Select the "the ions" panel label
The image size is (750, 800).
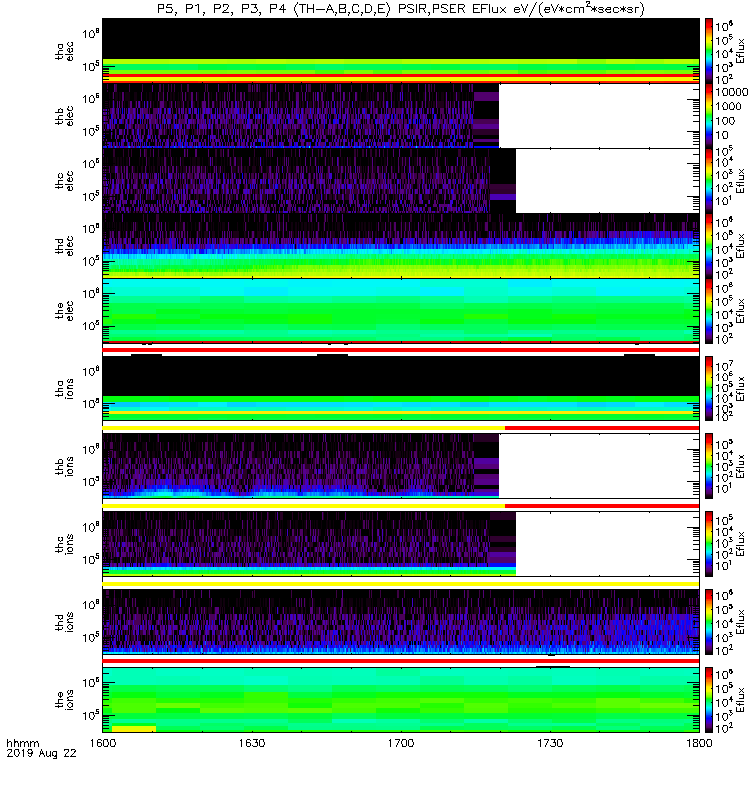pyautogui.click(x=65, y=699)
